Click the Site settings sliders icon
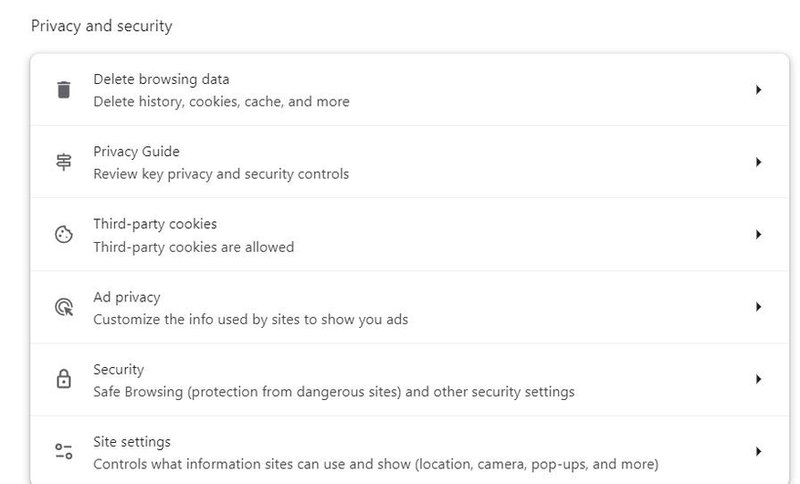The image size is (800, 484). 64,451
